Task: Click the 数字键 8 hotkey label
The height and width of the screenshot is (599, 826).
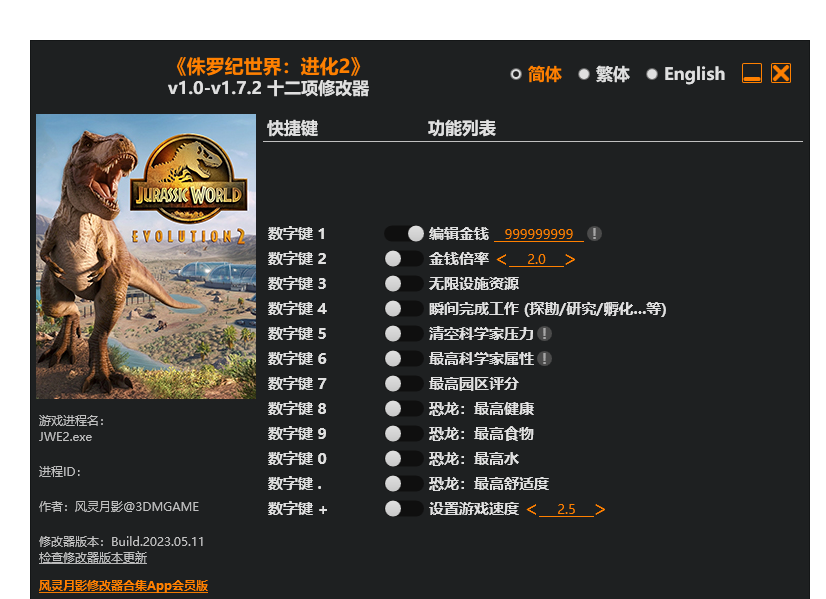Action: [x=297, y=409]
